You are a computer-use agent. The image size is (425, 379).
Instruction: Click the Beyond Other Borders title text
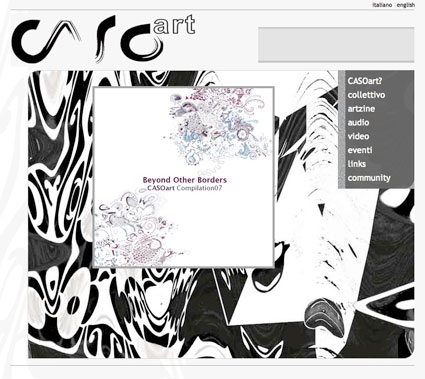pyautogui.click(x=185, y=180)
